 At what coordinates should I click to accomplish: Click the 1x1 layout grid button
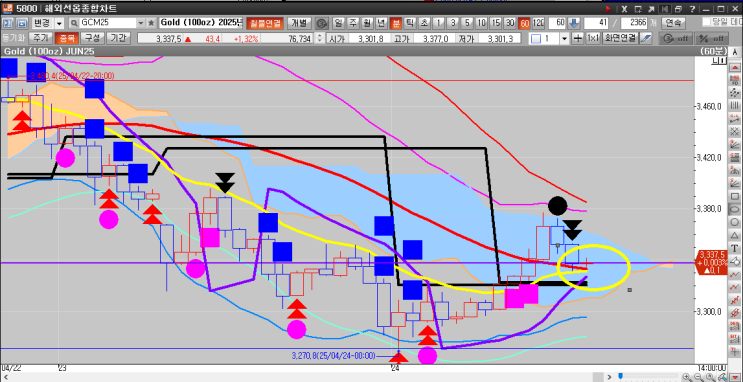pos(592,38)
